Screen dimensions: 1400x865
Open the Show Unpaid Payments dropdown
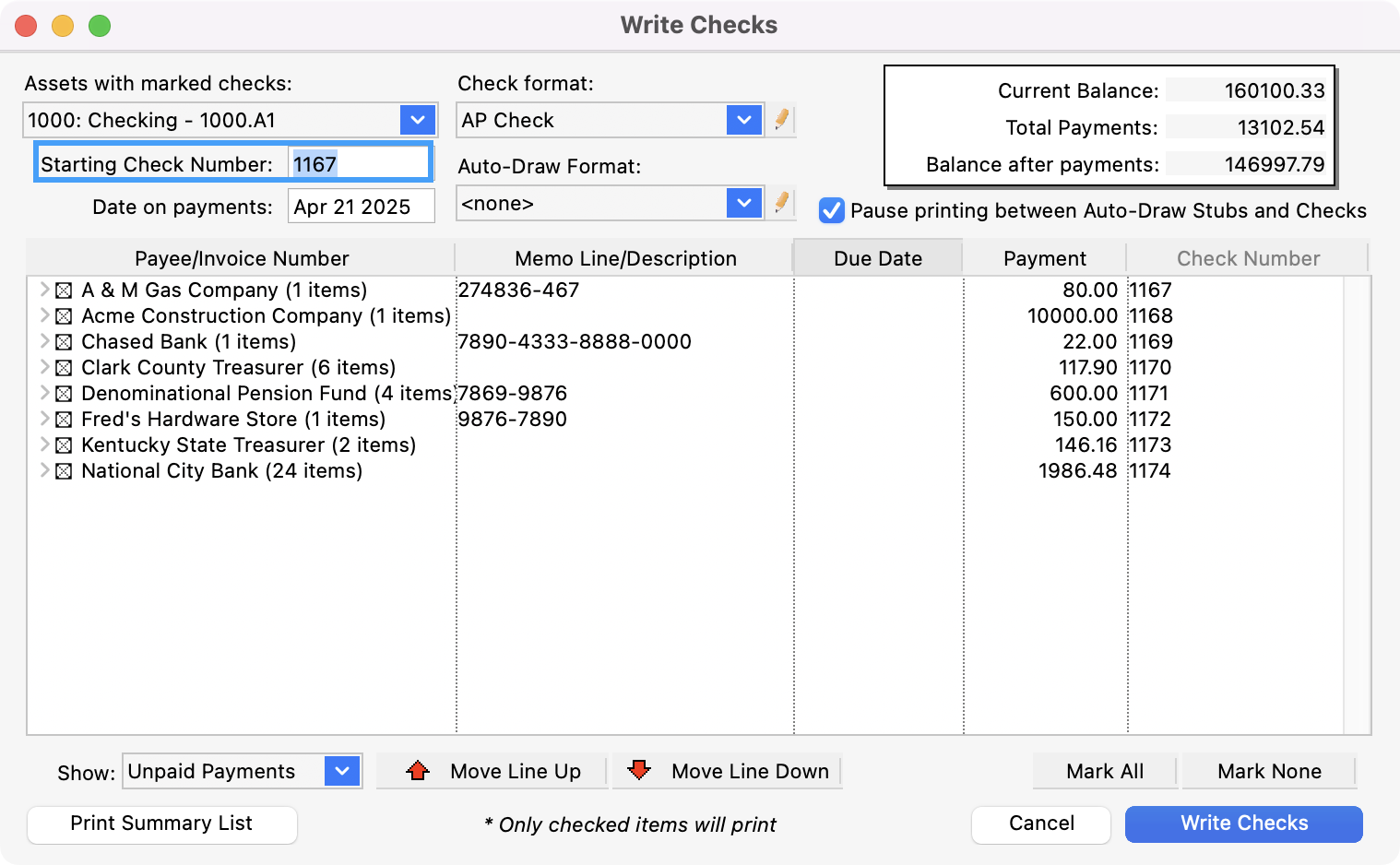(x=342, y=771)
